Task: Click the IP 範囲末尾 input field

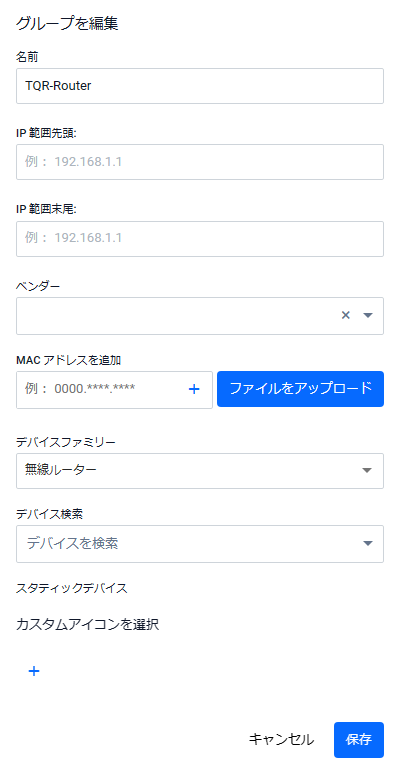Action: 200,239
